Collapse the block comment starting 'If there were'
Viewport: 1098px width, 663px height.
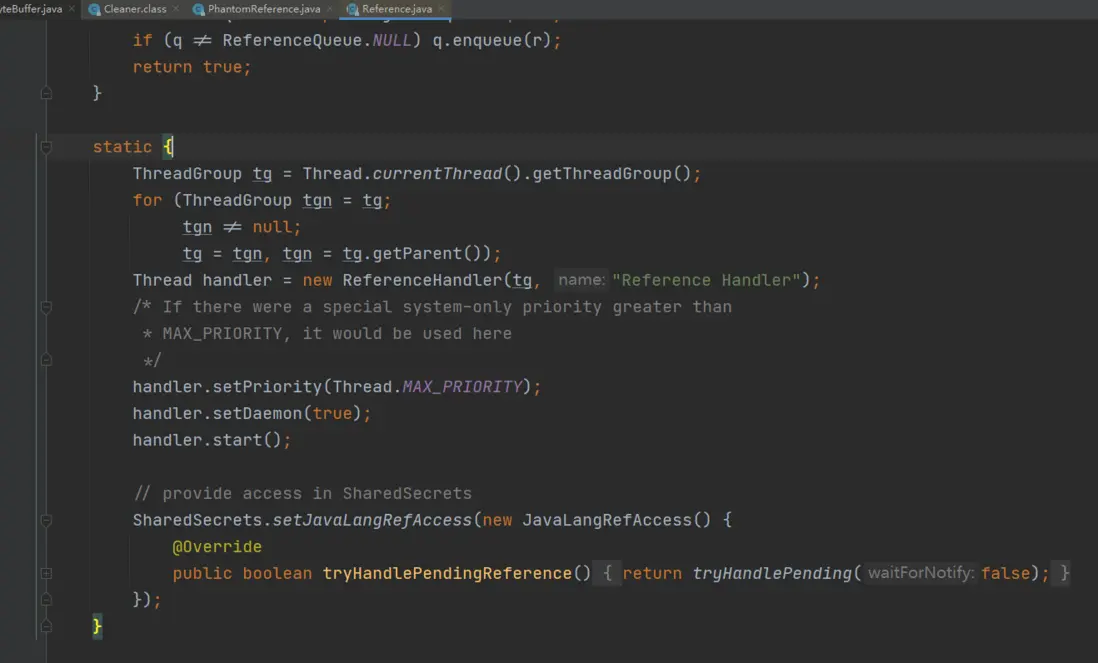point(46,307)
